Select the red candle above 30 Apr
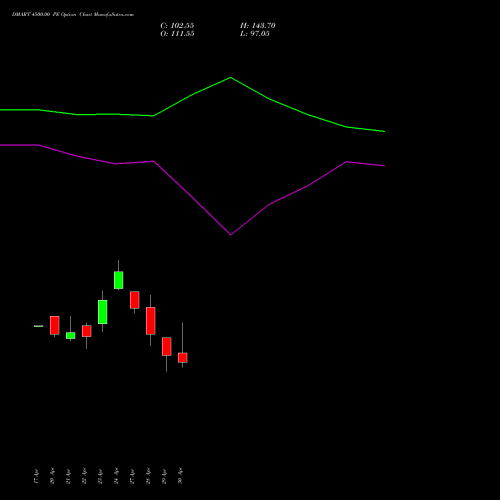The width and height of the screenshot is (500, 500). (x=182, y=358)
